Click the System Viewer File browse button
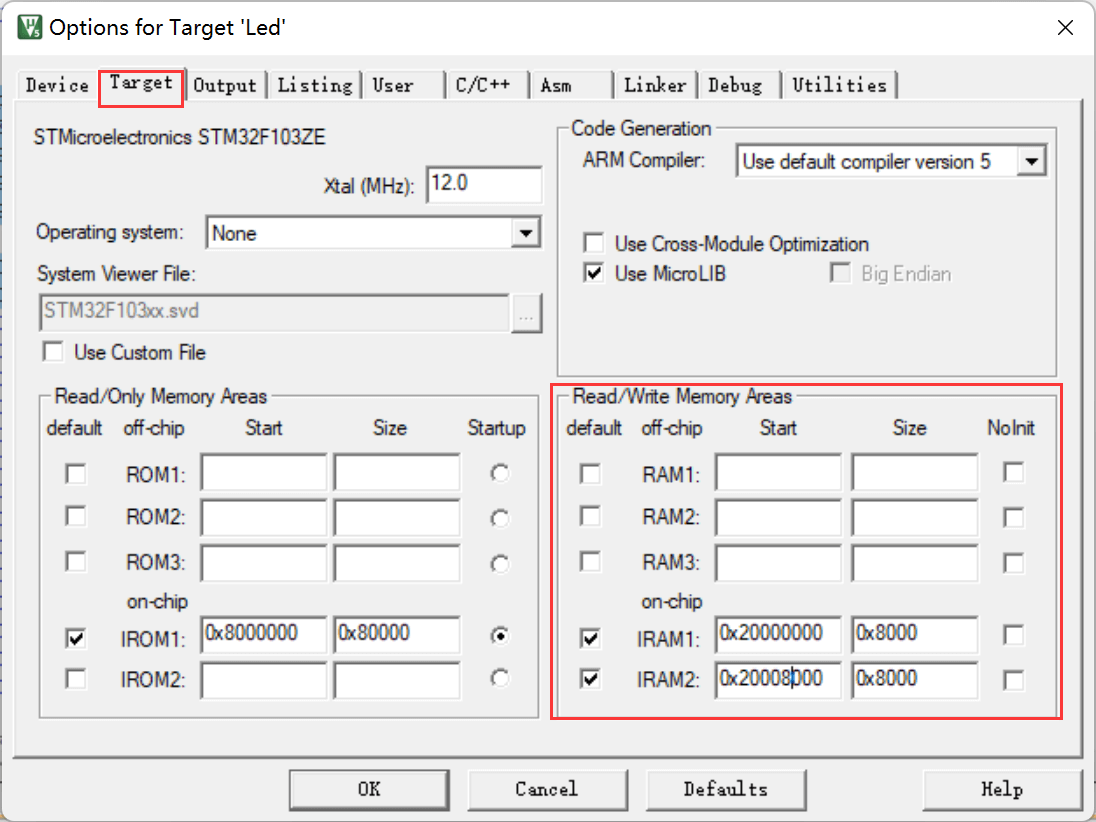 (526, 313)
